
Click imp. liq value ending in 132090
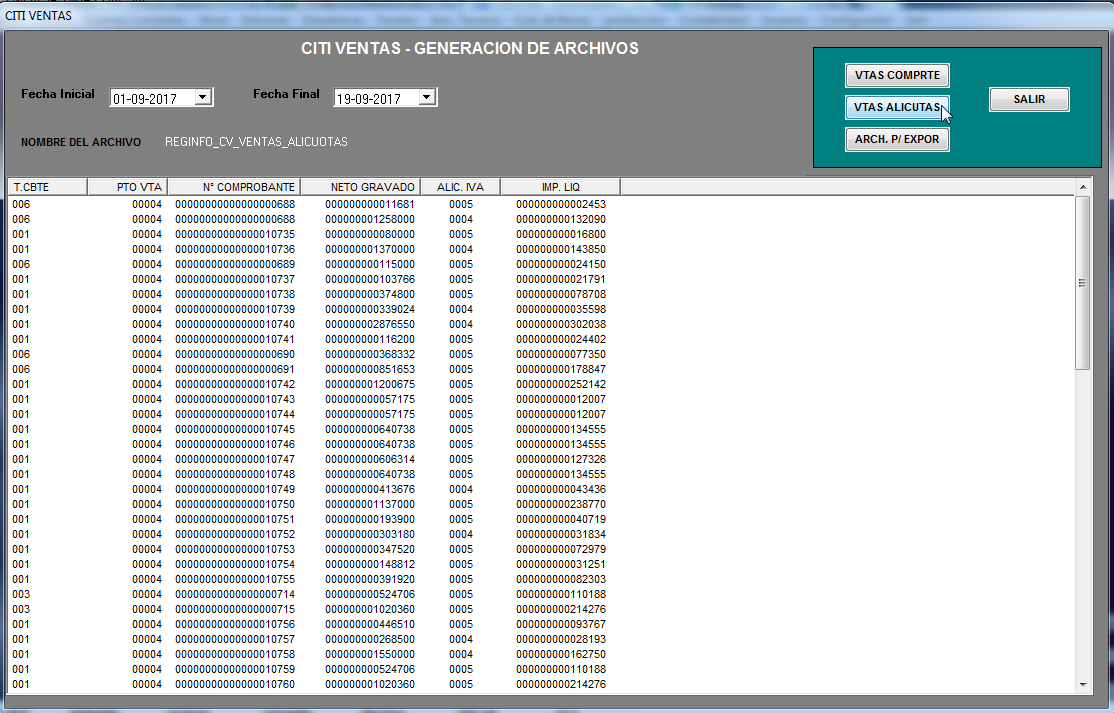561,219
